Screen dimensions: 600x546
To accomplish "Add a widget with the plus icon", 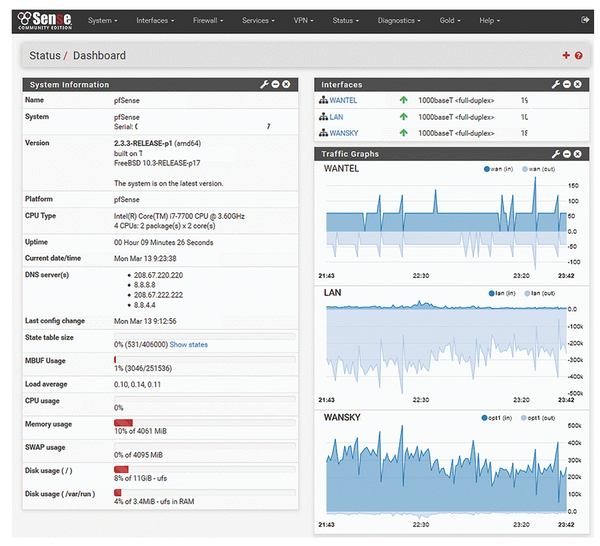I will click(566, 56).
